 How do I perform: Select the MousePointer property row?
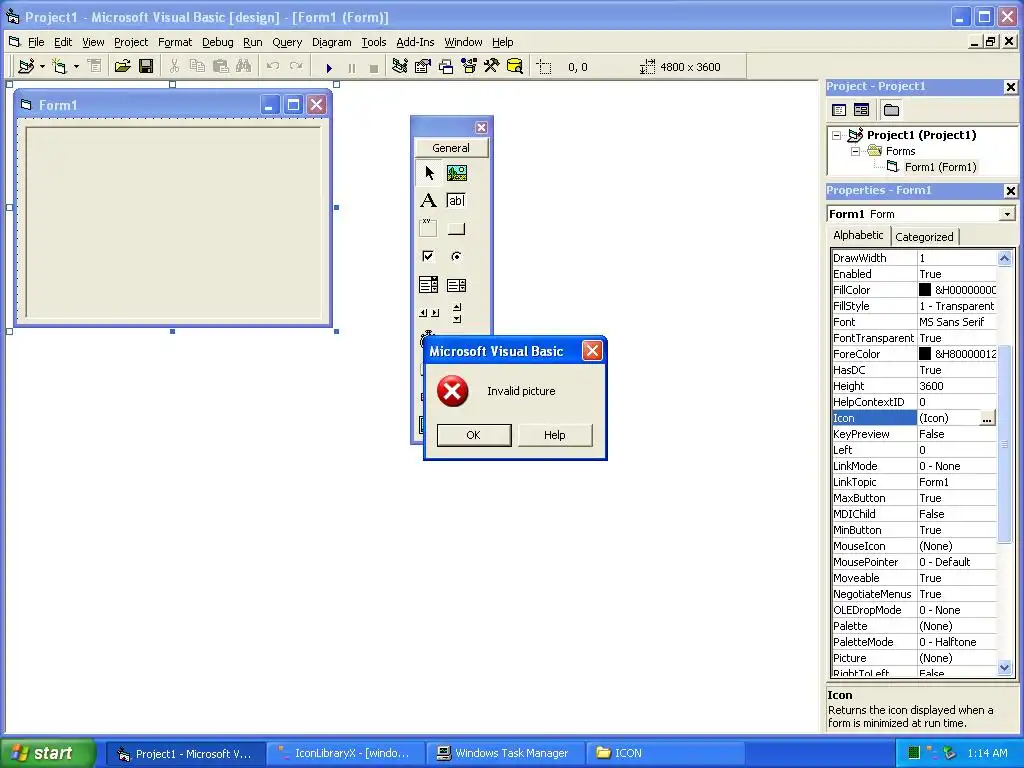tap(914, 562)
